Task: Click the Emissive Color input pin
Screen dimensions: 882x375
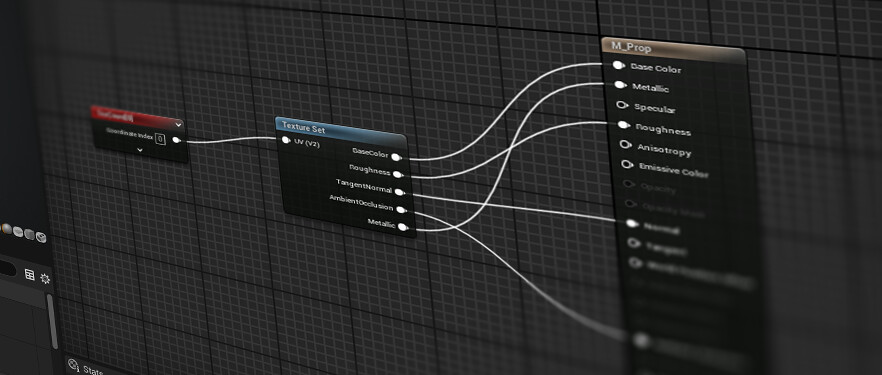Action: pyautogui.click(x=627, y=164)
